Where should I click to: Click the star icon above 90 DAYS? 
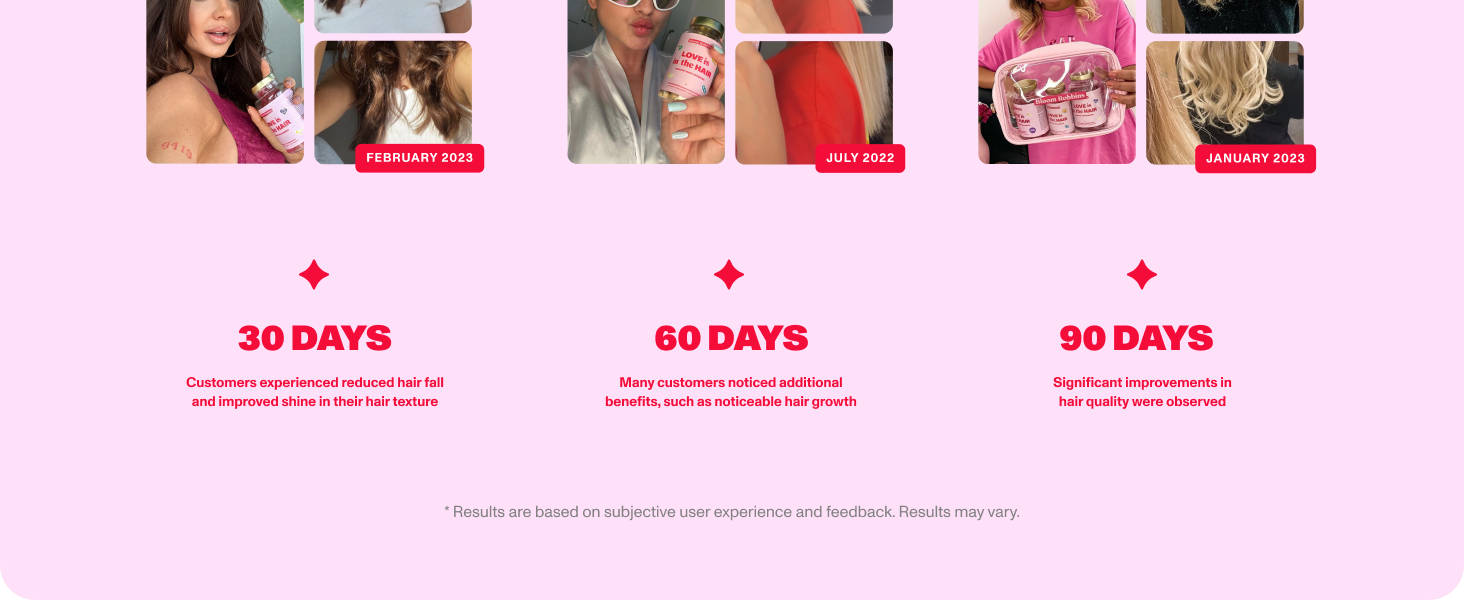coord(1142,274)
